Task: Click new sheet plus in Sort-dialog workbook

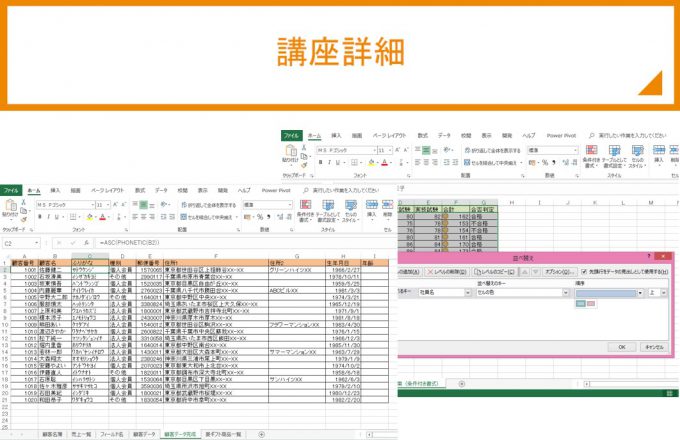Action: pos(461,384)
